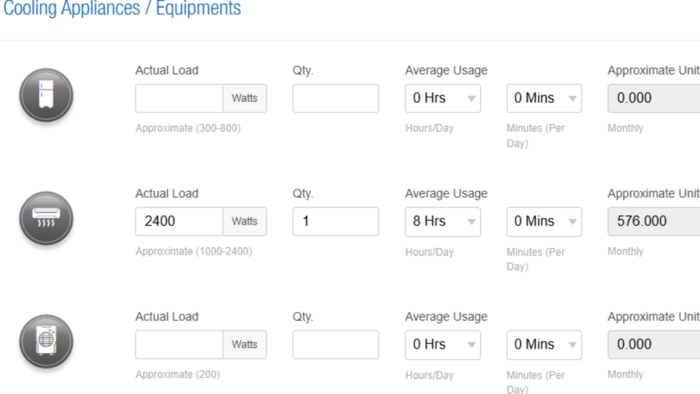
Task: Open air conditioner 0 Mins dropdown
Action: pyautogui.click(x=544, y=221)
